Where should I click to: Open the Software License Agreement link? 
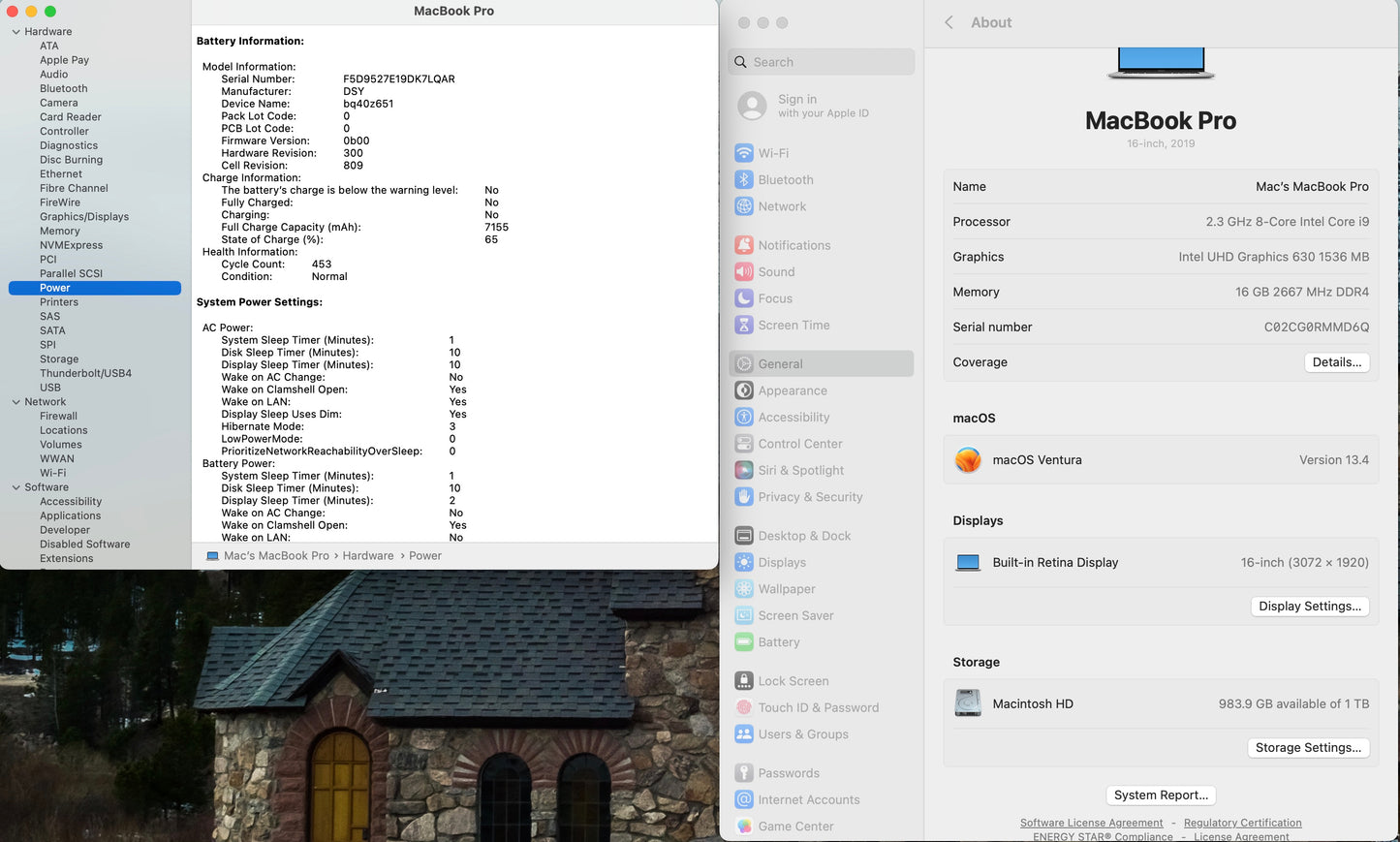coord(1091,823)
